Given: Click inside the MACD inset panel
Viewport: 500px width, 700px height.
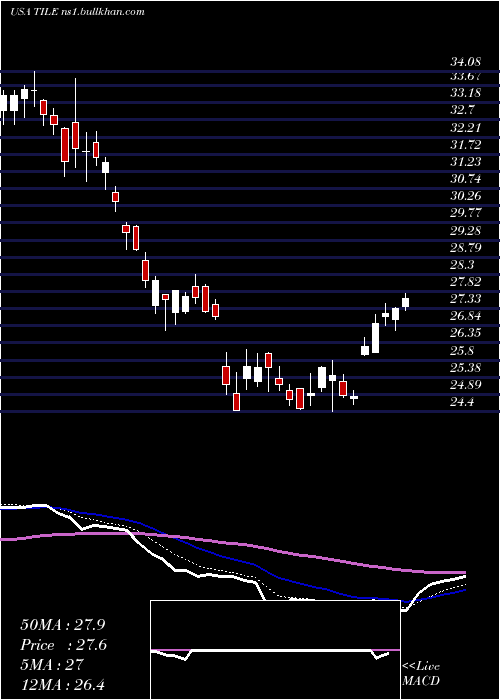Looking at the screenshot, I should point(275,650).
